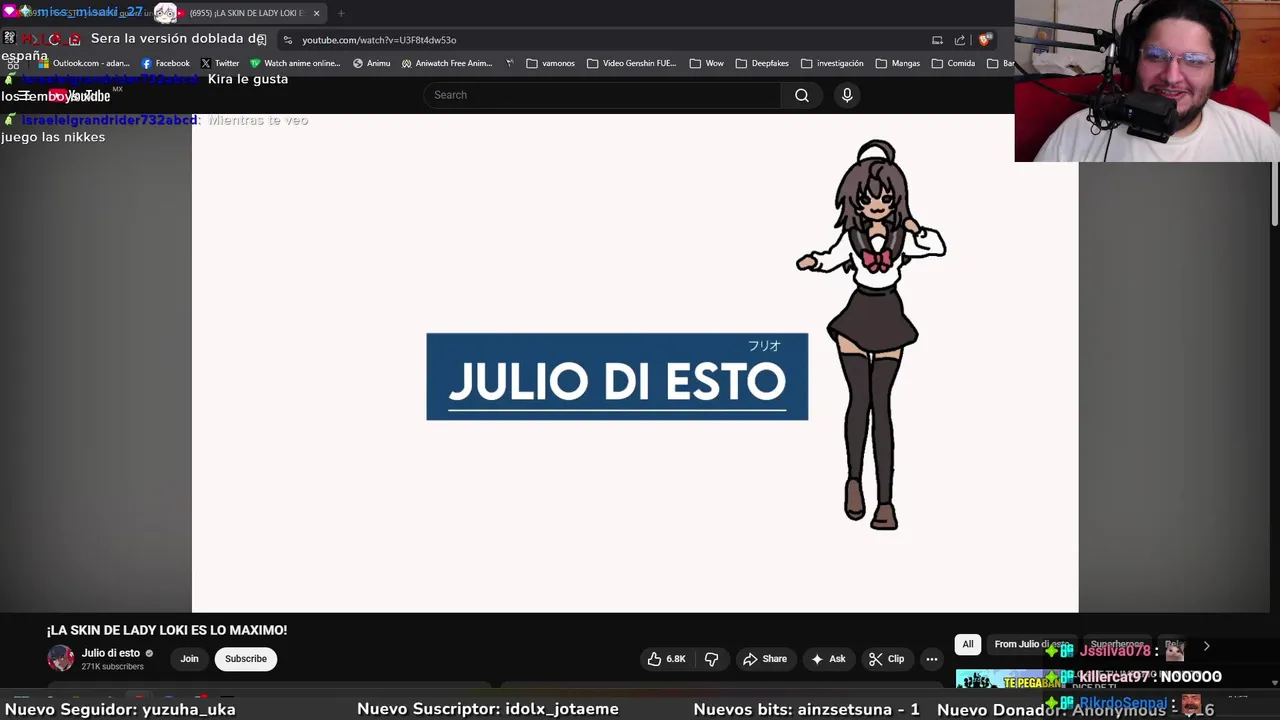The width and height of the screenshot is (1280, 720).
Task: Click the YouTube search magnifier button
Action: [801, 95]
